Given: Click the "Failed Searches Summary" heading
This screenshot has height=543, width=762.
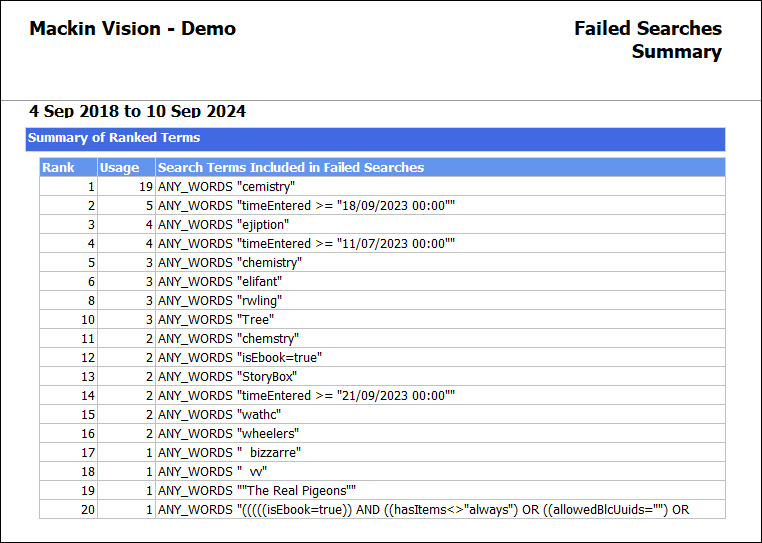Looking at the screenshot, I should (x=648, y=40).
